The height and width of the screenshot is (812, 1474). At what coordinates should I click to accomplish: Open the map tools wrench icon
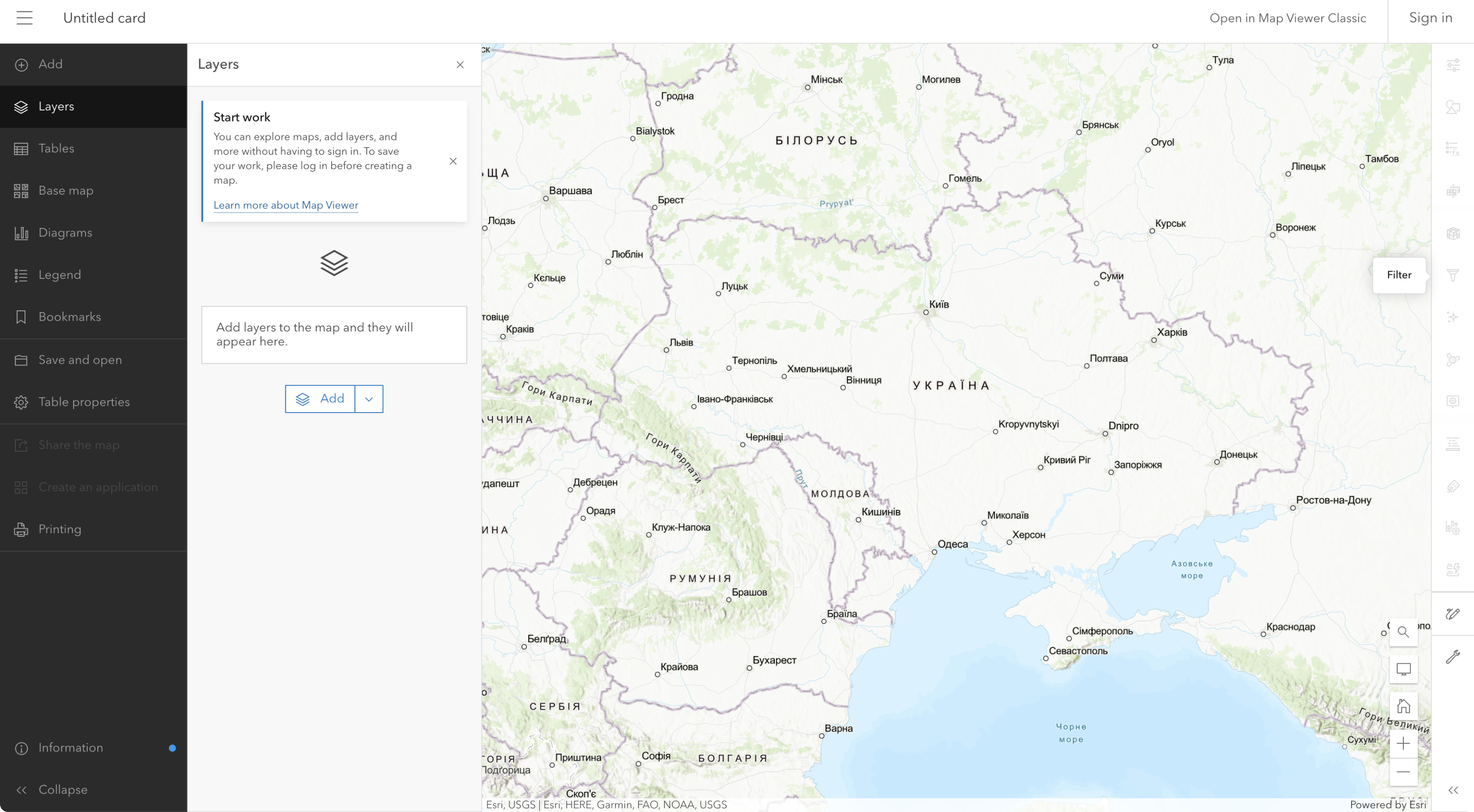click(1452, 656)
